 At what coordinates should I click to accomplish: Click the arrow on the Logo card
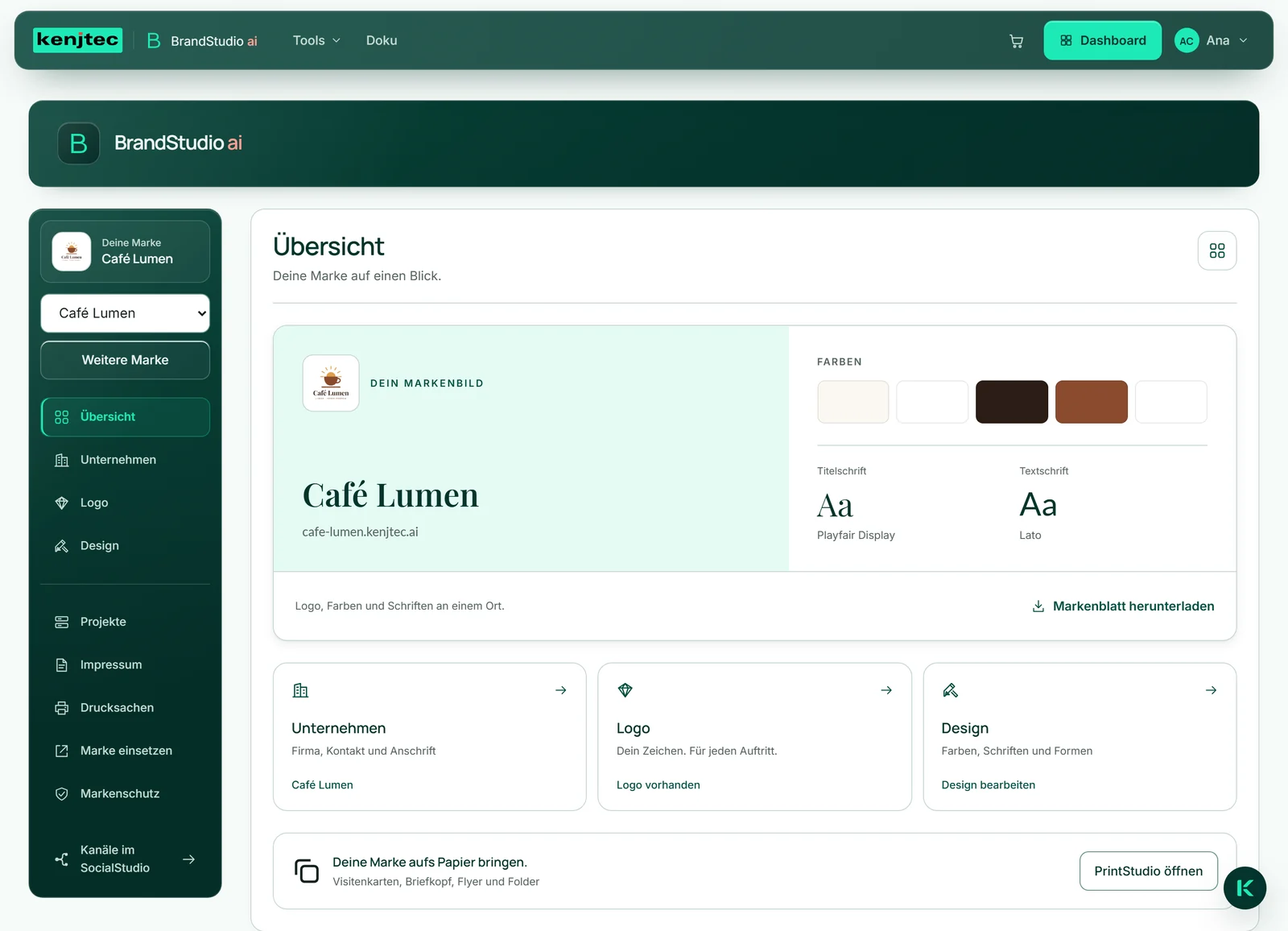(886, 690)
